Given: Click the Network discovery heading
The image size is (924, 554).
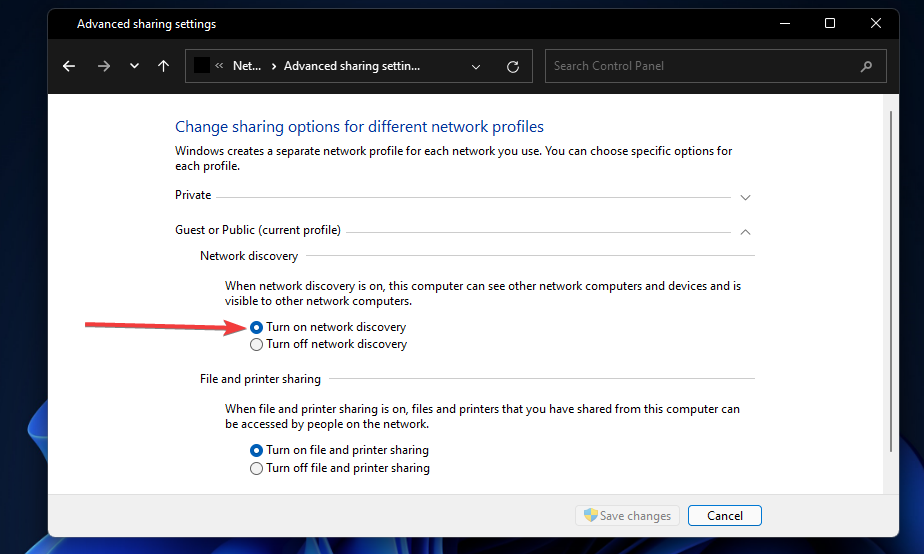Looking at the screenshot, I should tap(249, 256).
